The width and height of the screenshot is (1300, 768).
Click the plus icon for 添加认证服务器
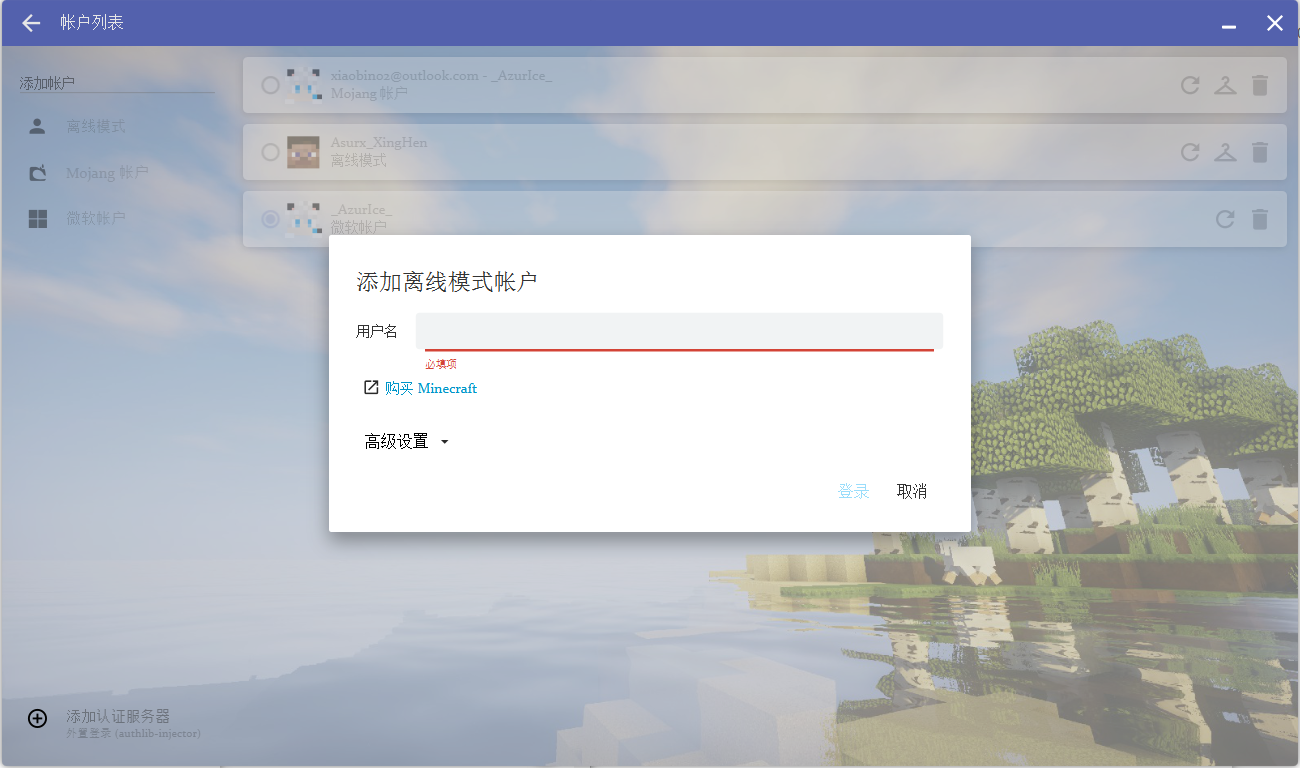click(37, 718)
